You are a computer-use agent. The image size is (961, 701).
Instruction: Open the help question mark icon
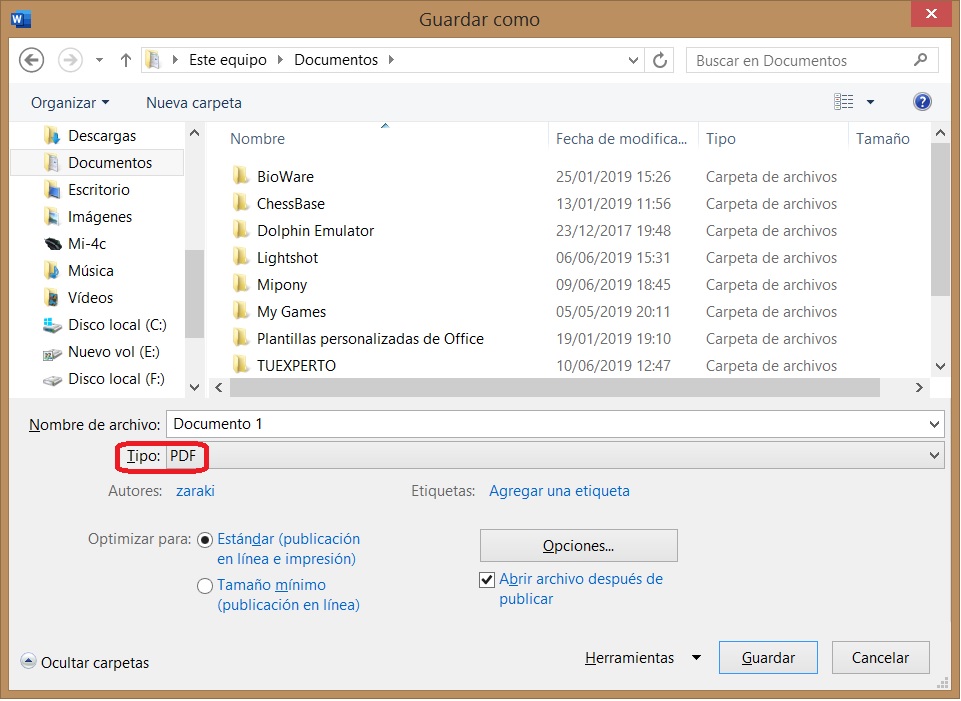tap(922, 102)
